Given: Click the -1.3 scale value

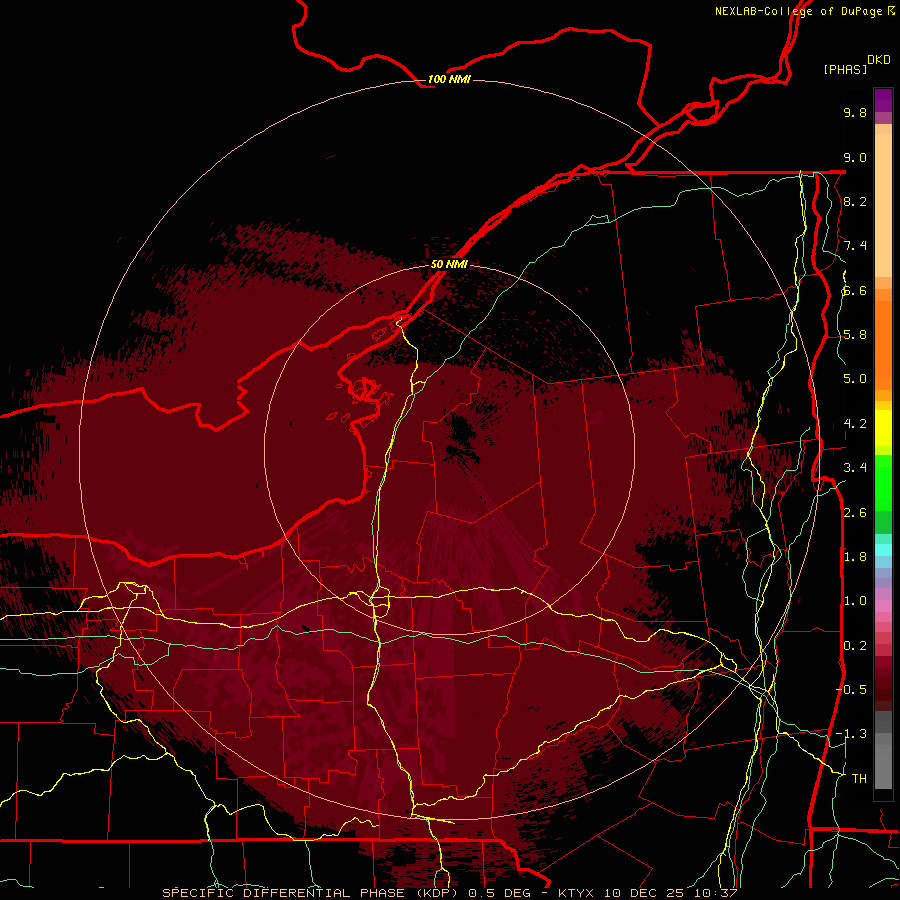Looking at the screenshot, I should [851, 734].
